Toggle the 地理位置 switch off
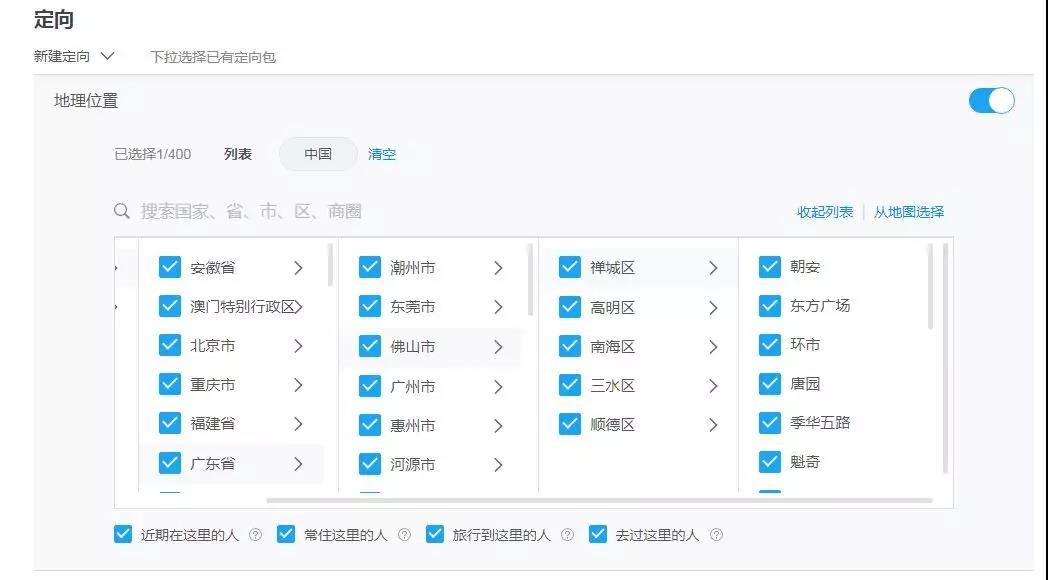 pyautogui.click(x=991, y=101)
